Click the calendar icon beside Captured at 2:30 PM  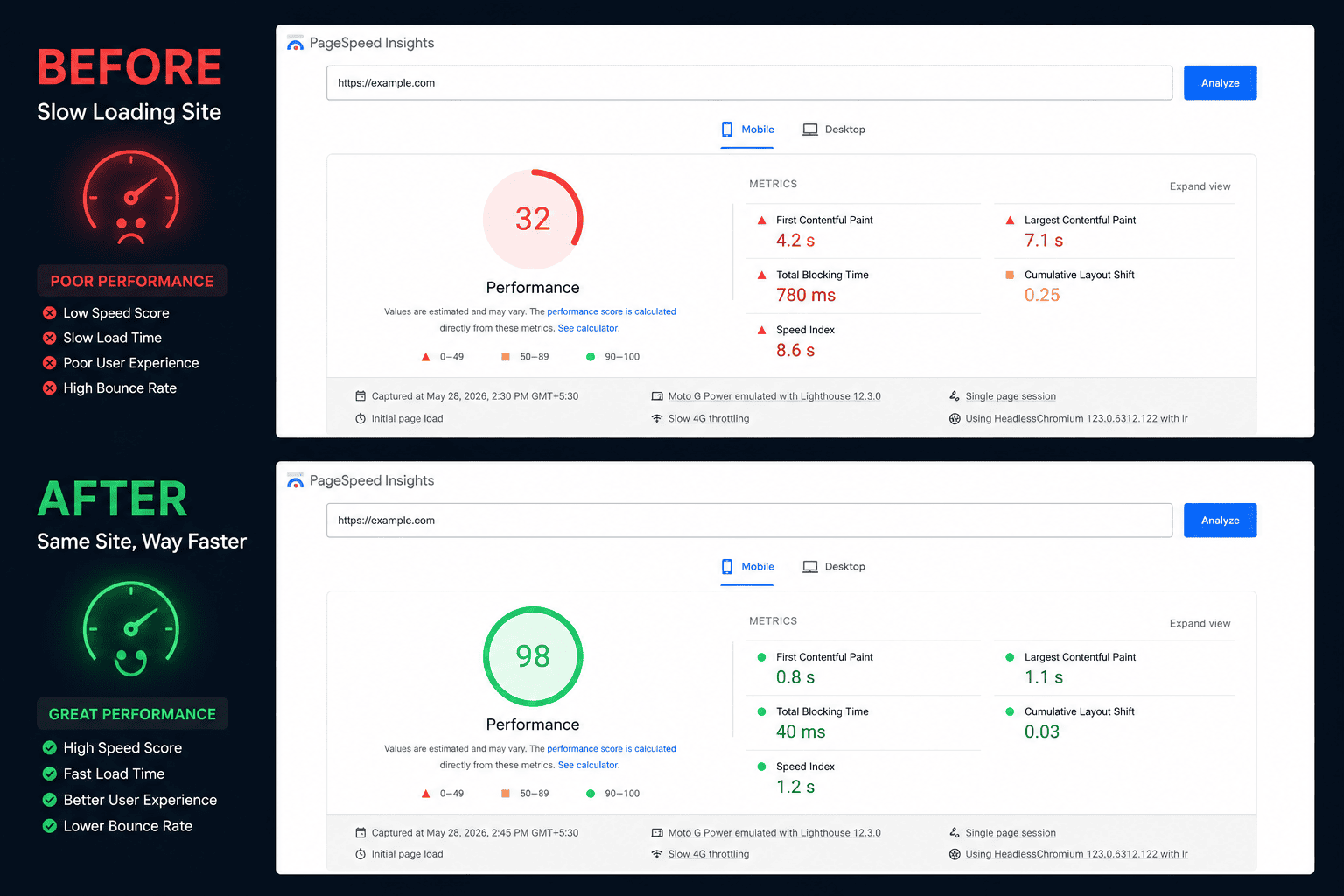(360, 396)
